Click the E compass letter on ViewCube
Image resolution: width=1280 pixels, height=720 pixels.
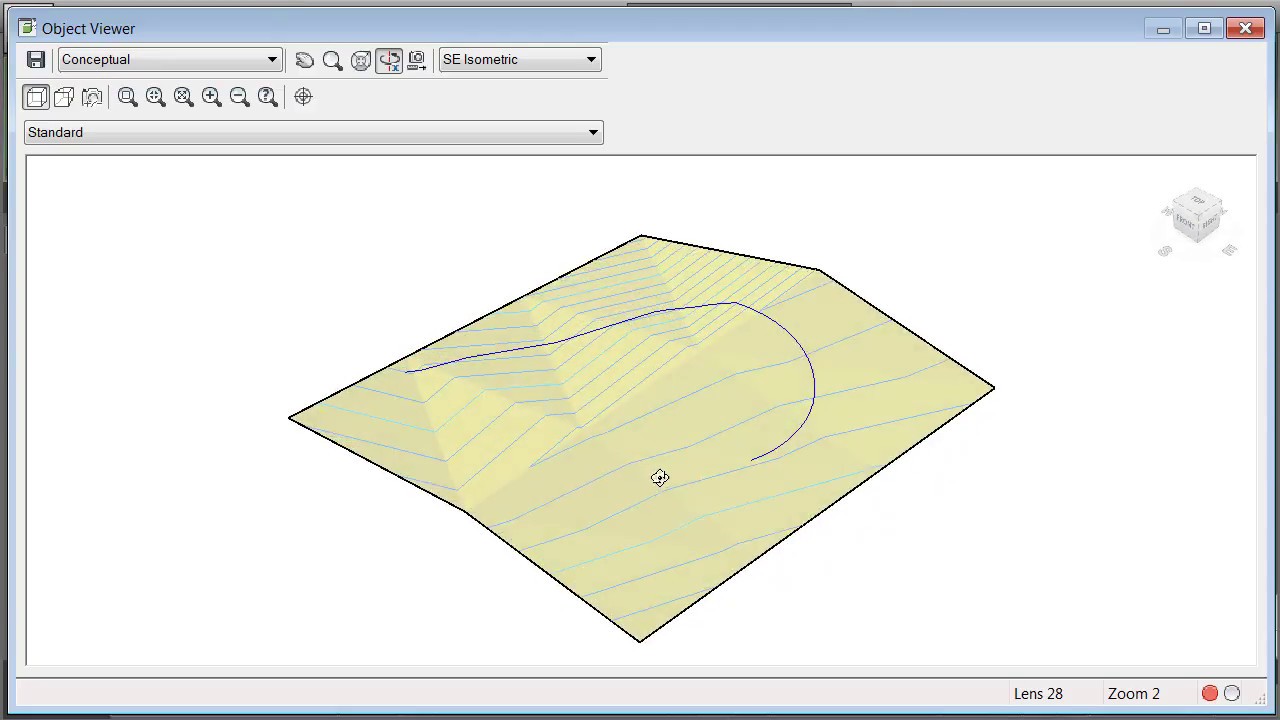click(1230, 249)
